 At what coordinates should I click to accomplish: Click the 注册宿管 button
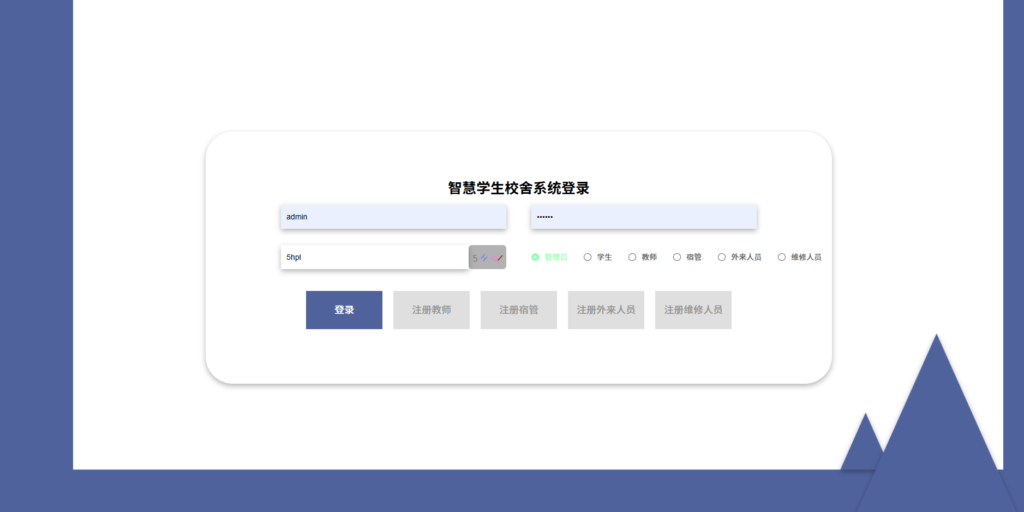click(x=519, y=310)
